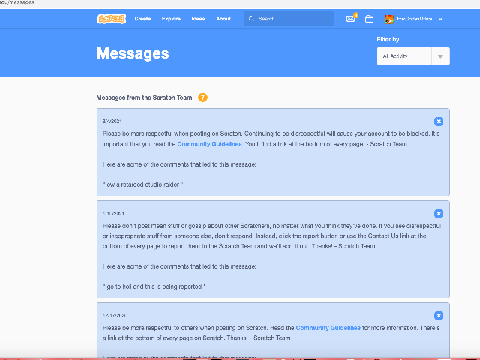This screenshot has height=360, width=480.
Task: Click the orange unread count badge
Action: (x=203, y=97)
